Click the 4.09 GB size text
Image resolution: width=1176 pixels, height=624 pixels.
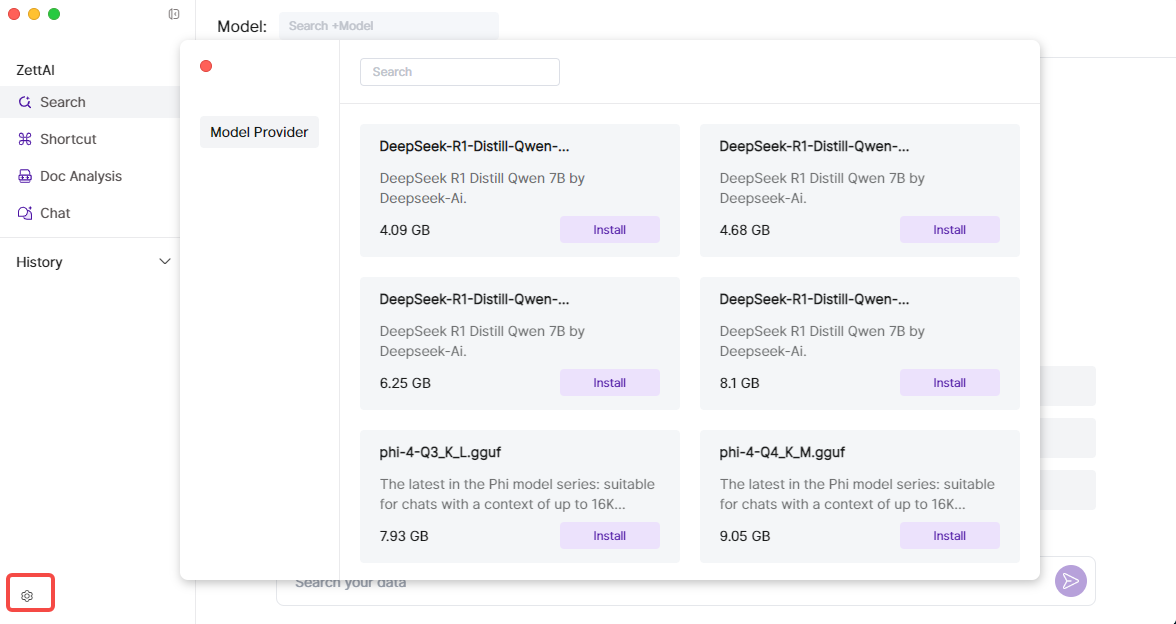(x=405, y=230)
